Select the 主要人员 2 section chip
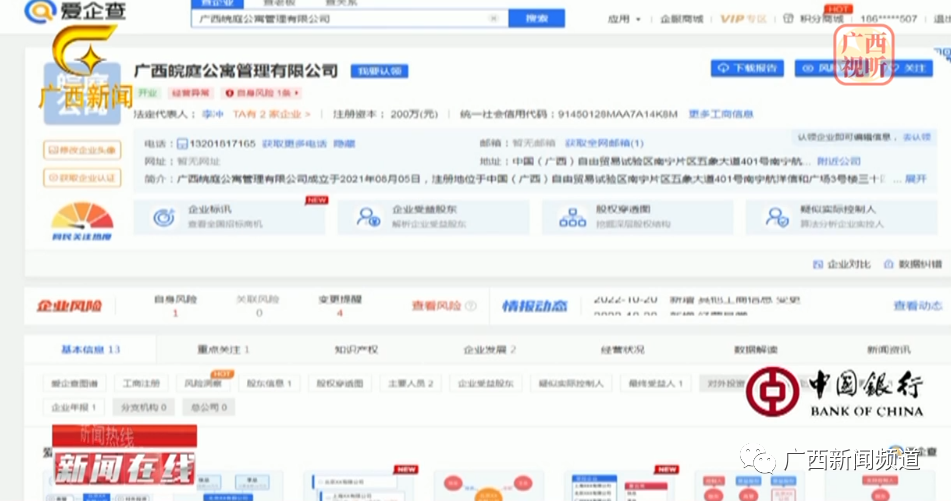Image resolution: width=951 pixels, height=501 pixels. [x=411, y=383]
